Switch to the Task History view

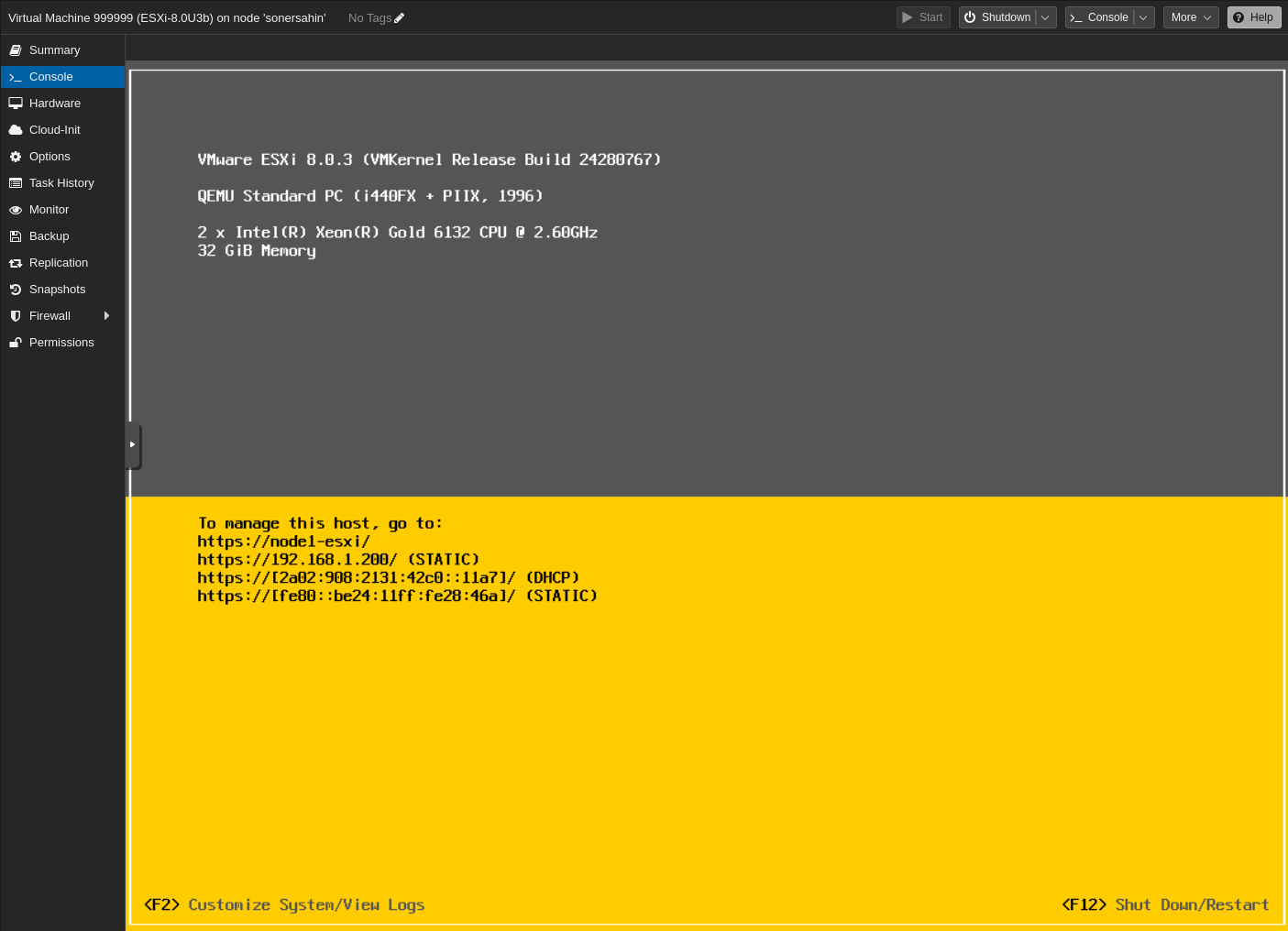[61, 182]
